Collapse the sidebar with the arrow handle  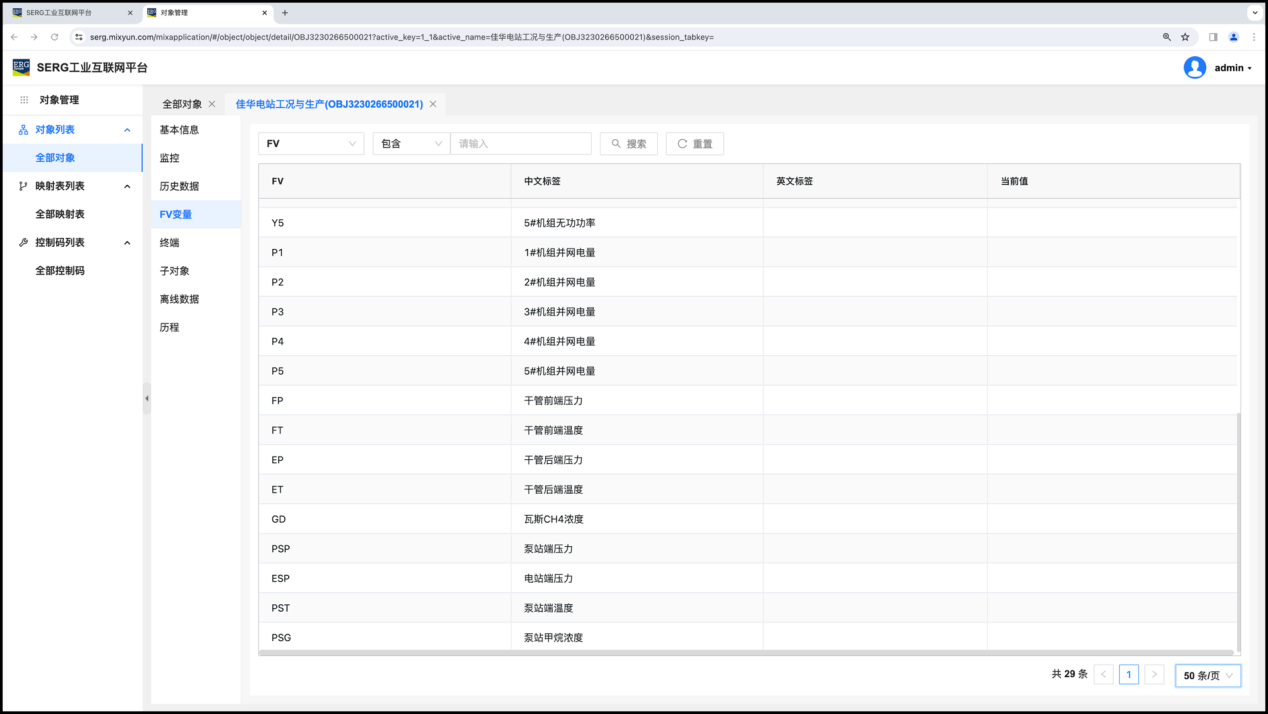point(147,398)
